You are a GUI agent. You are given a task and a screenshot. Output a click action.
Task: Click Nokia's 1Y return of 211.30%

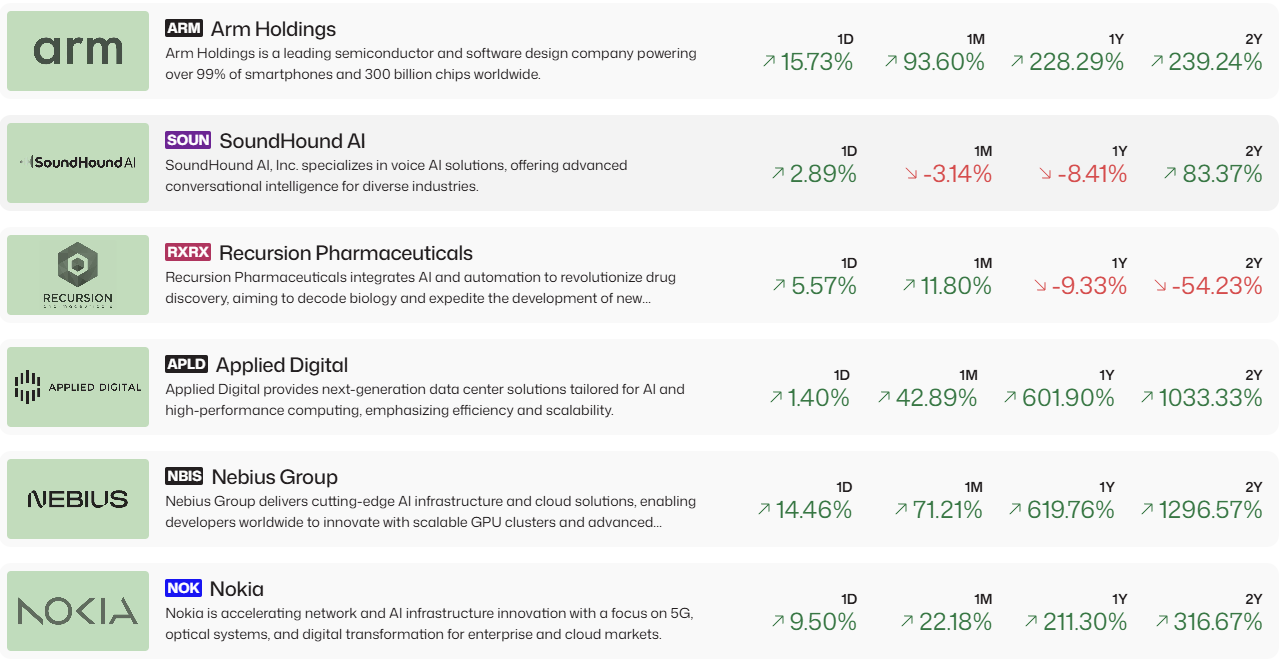pos(1074,622)
